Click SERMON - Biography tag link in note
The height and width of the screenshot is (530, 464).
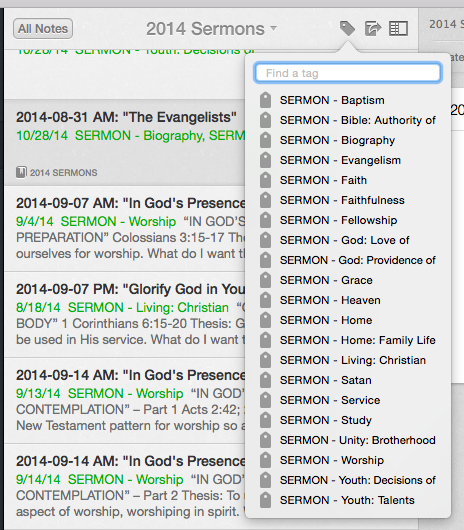click(x=139, y=136)
